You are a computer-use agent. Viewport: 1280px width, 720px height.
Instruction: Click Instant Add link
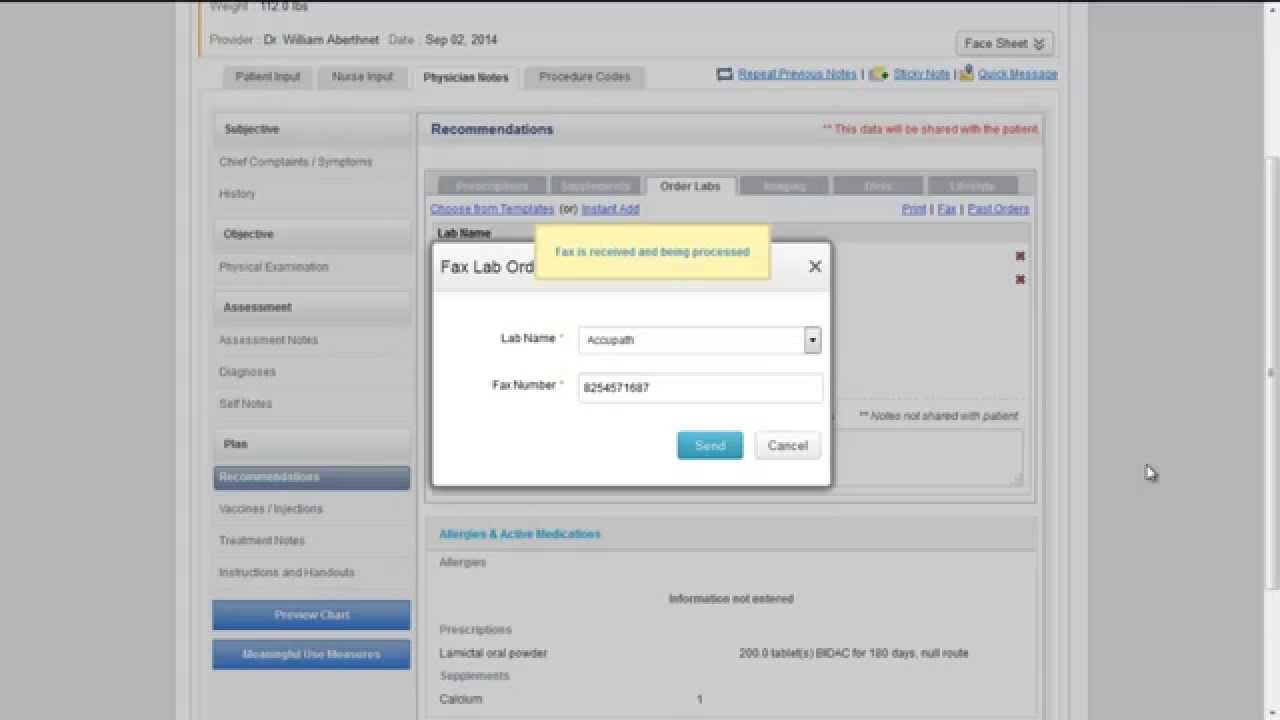pyautogui.click(x=610, y=209)
